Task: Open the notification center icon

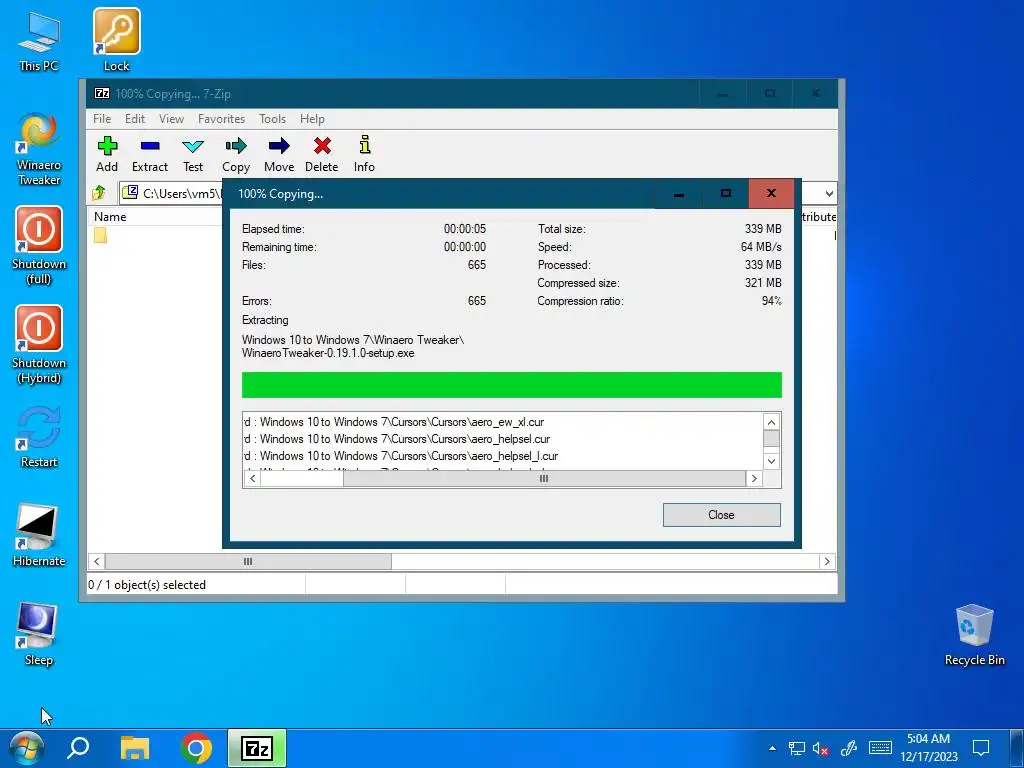Action: point(980,748)
